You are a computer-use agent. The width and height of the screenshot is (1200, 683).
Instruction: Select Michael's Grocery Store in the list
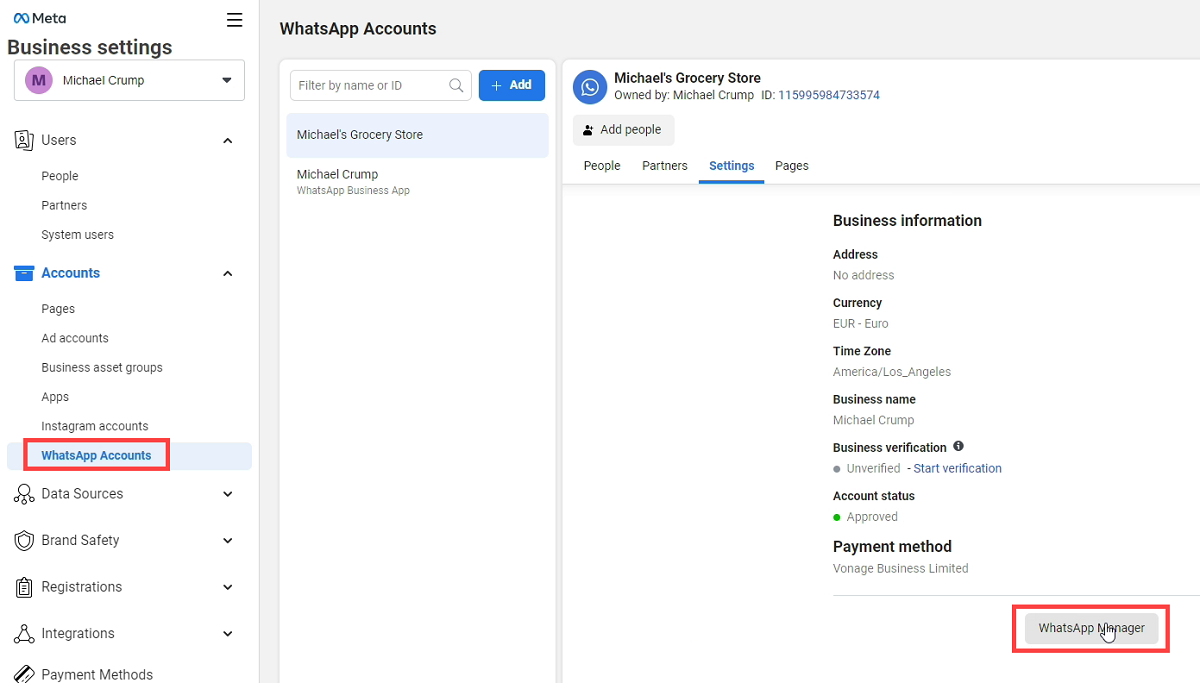pyautogui.click(x=417, y=135)
